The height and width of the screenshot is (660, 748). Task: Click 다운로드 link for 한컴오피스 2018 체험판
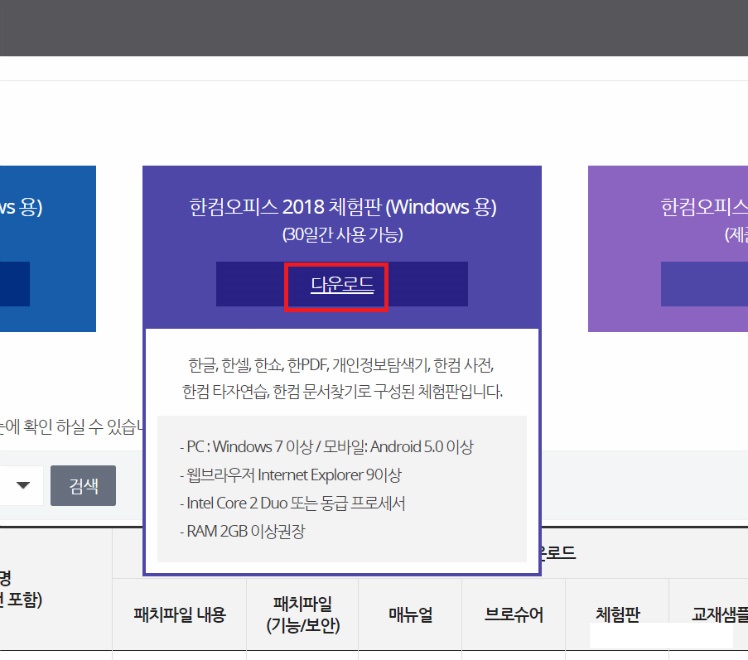pos(342,284)
